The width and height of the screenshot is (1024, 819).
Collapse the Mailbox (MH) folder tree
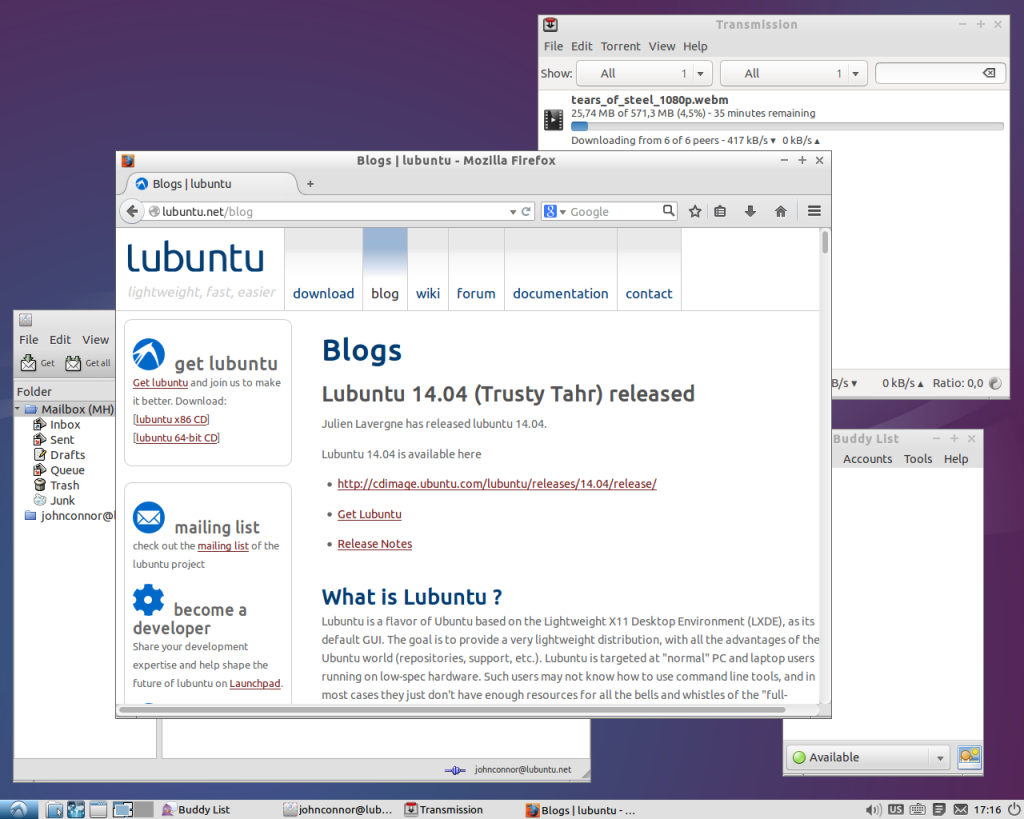point(18,409)
